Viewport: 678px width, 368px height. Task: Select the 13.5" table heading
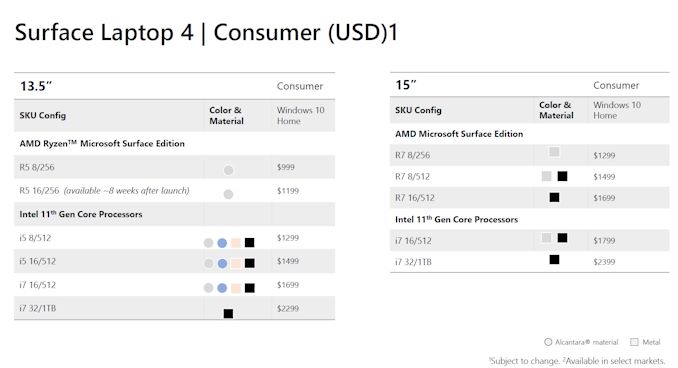tap(35, 86)
